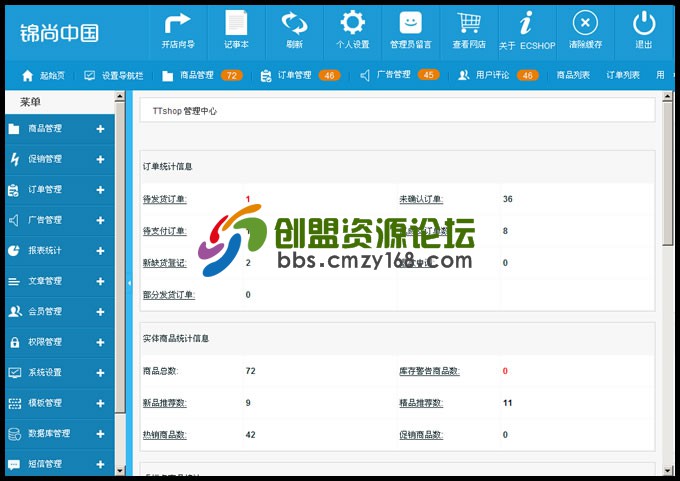680x481 pixels.
Task: Click the sidebar 会员管理 user icon
Action: click(15, 311)
